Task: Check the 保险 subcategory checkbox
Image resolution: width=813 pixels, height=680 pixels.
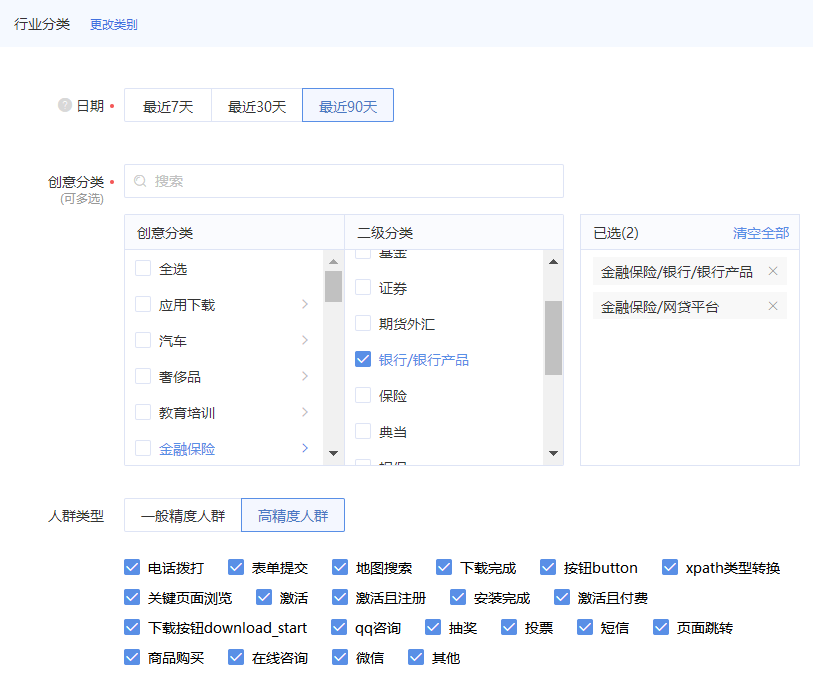Action: coord(363,395)
